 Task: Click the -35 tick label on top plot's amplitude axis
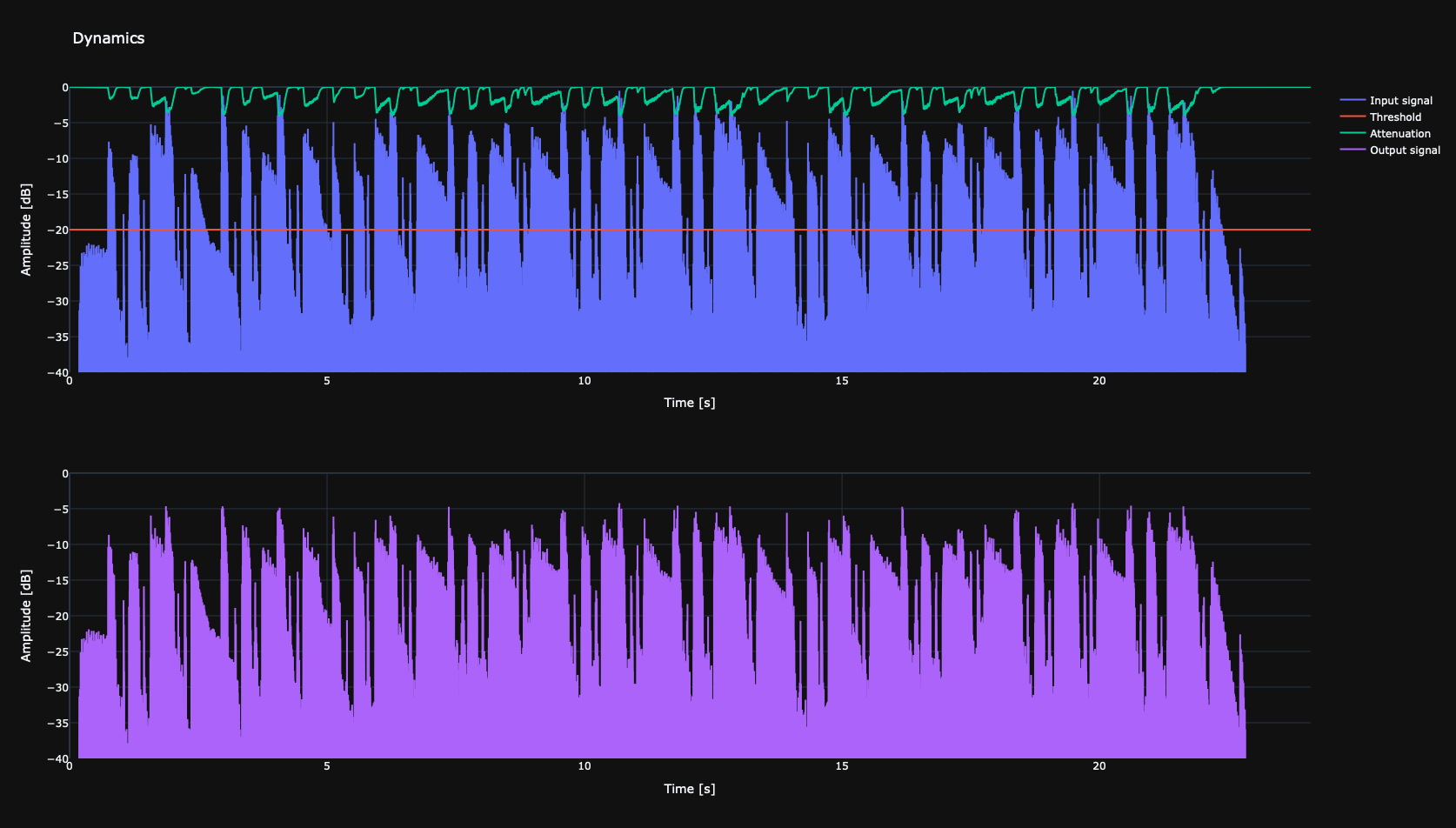(59, 337)
